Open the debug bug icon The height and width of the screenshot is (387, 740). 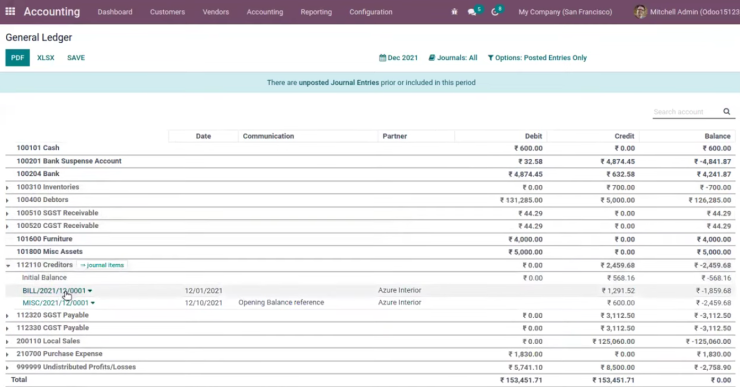[454, 12]
